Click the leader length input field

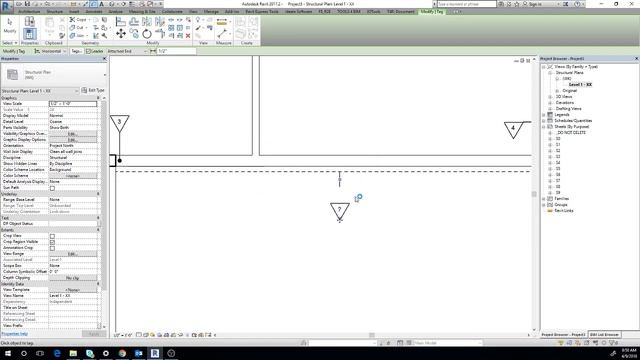pyautogui.click(x=176, y=51)
